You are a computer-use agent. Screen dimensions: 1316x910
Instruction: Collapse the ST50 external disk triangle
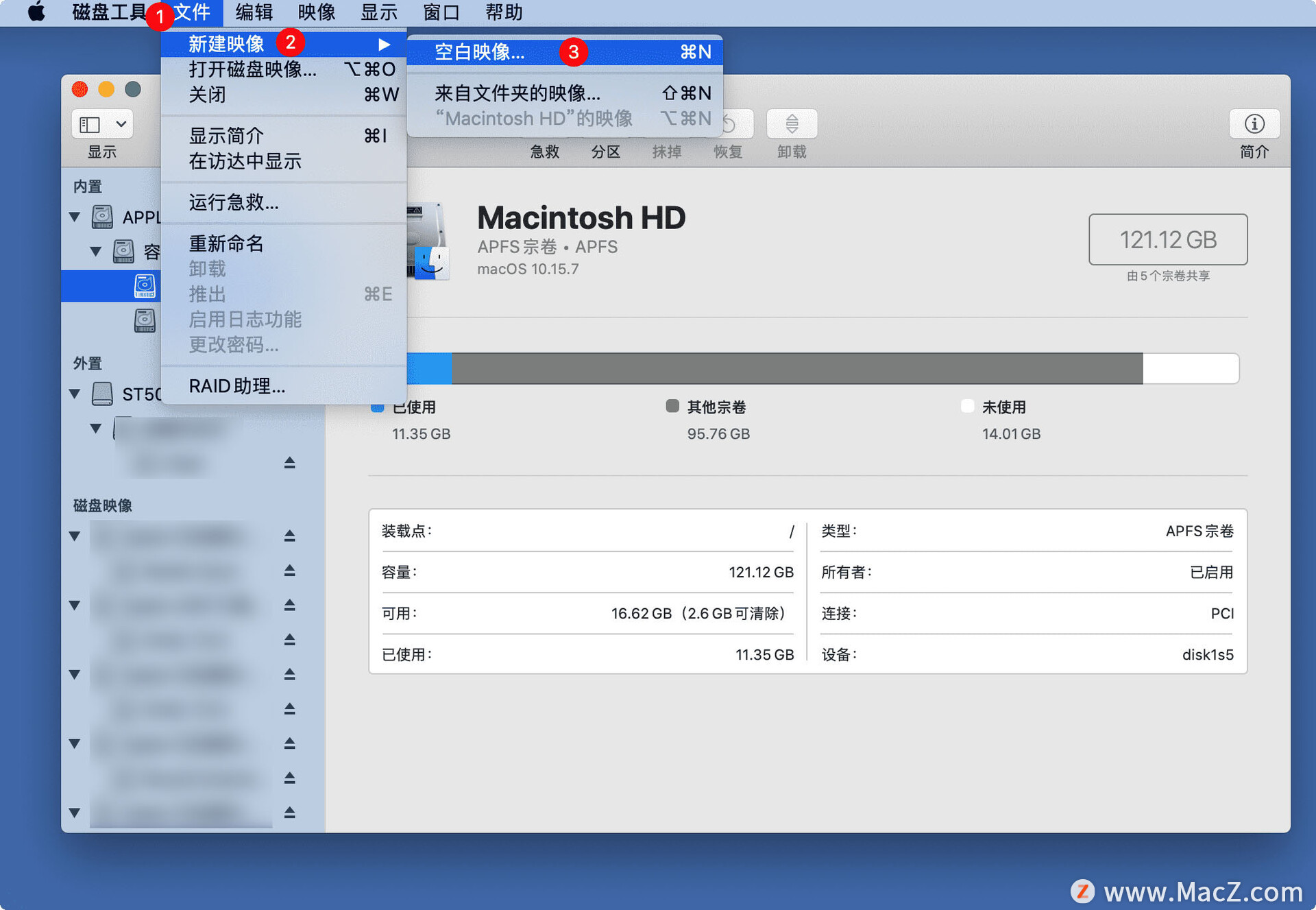coord(75,394)
